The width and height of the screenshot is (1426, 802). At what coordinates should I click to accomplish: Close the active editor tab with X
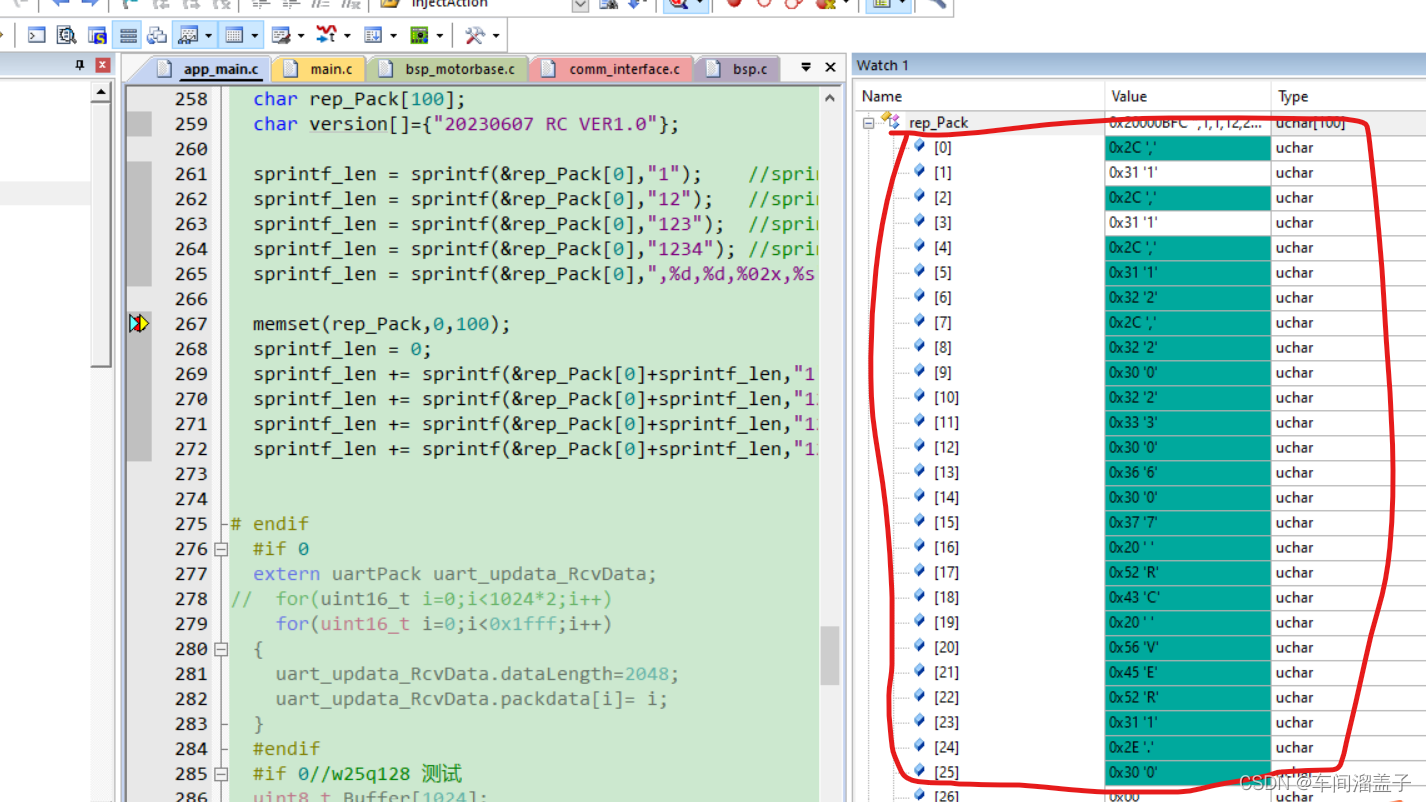(x=830, y=67)
